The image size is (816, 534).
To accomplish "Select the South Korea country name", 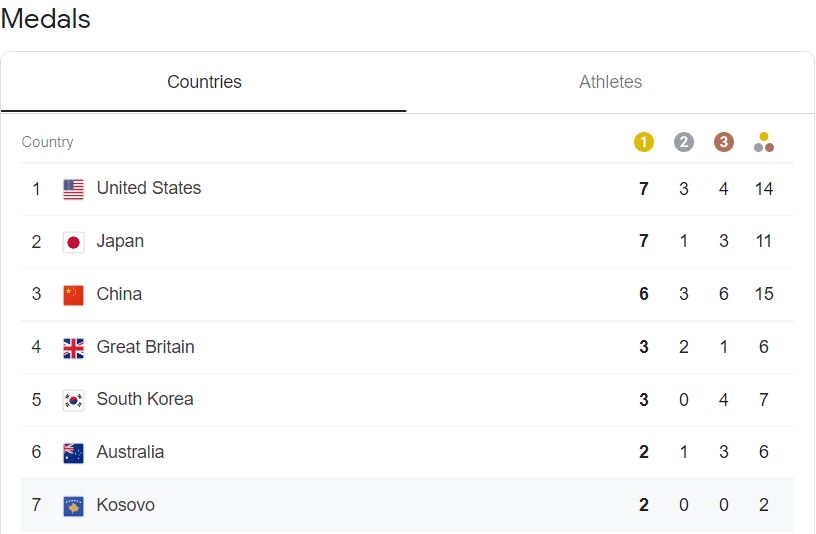I will [145, 399].
